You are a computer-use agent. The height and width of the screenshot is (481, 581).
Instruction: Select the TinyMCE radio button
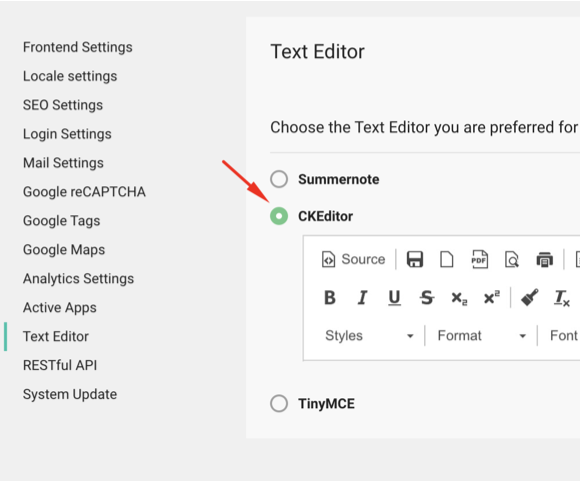click(279, 403)
